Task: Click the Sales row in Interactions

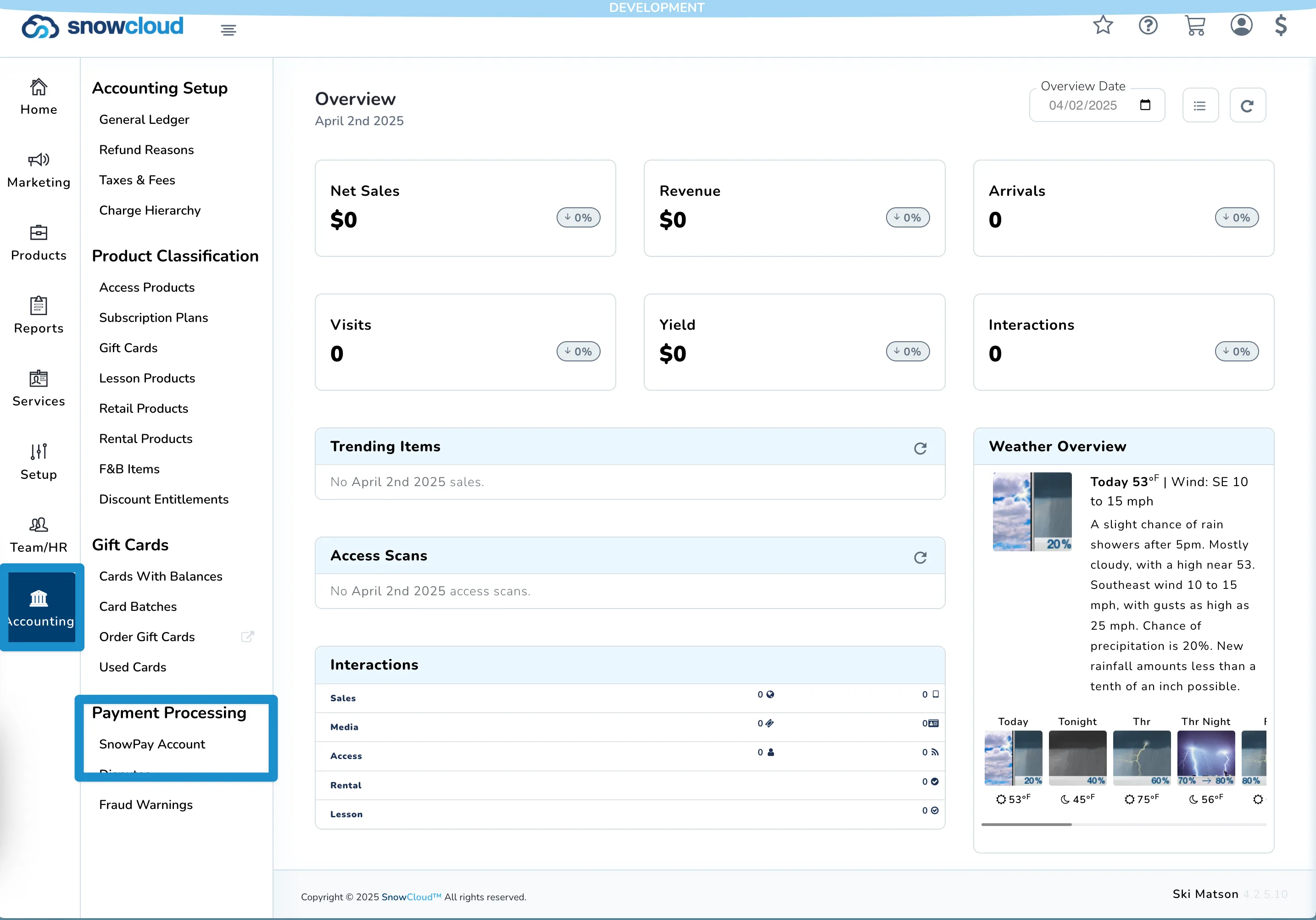Action: click(630, 698)
